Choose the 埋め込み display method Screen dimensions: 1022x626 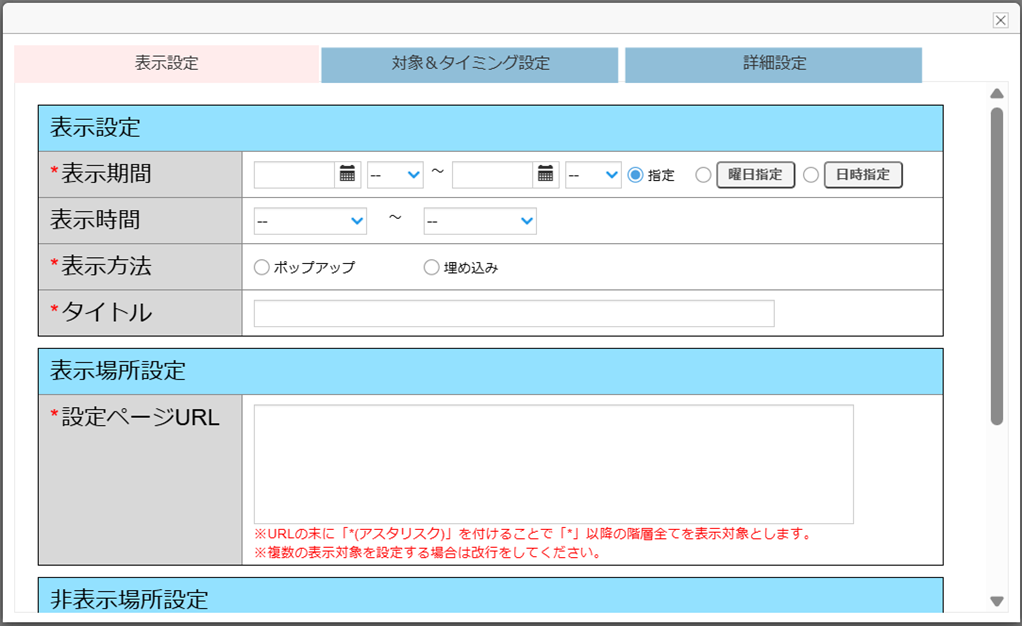pos(431,267)
